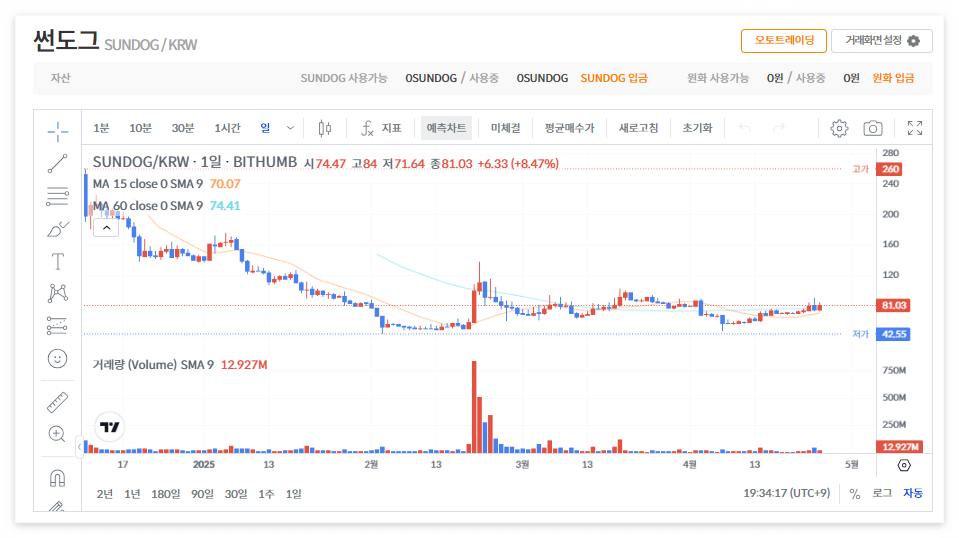Image resolution: width=959 pixels, height=538 pixels.
Task: Expand the time interval dropdown arrow
Action: pyautogui.click(x=291, y=128)
